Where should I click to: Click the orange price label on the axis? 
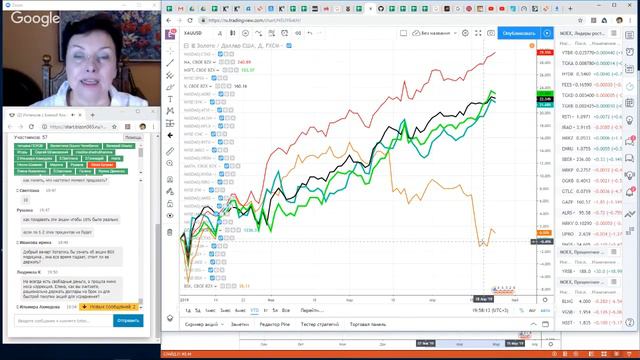[x=544, y=233]
